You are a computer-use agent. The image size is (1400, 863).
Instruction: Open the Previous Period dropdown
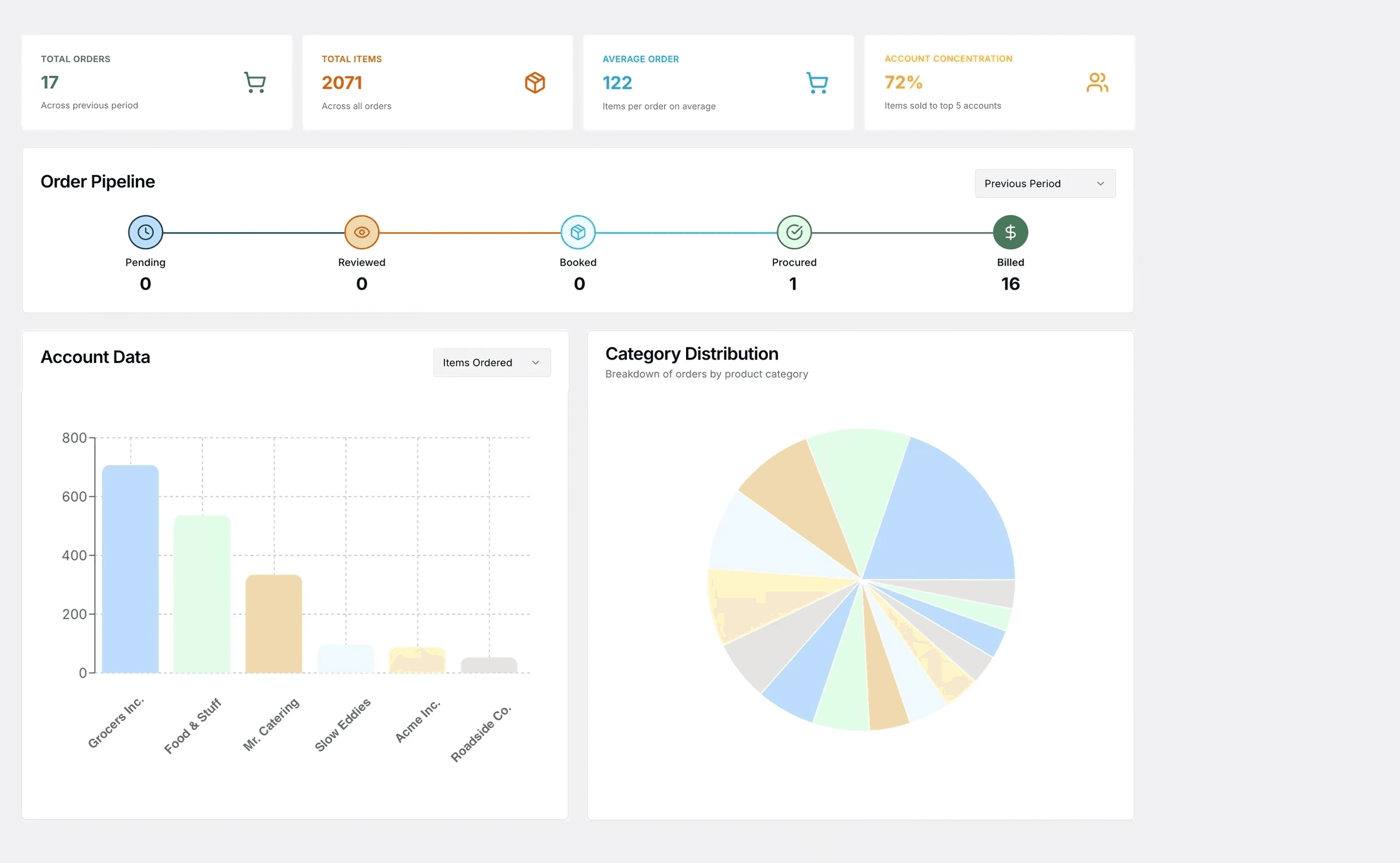pos(1044,184)
